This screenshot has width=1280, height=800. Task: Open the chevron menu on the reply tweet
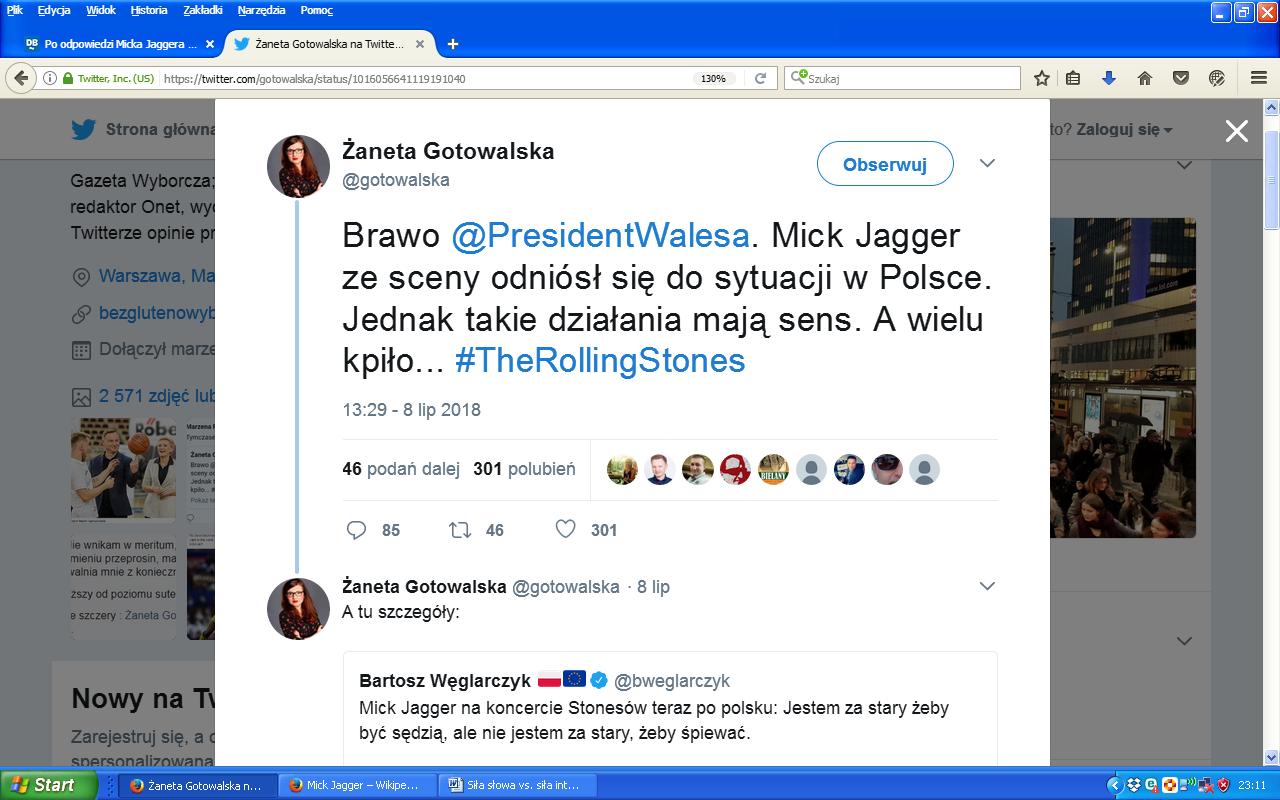987,586
